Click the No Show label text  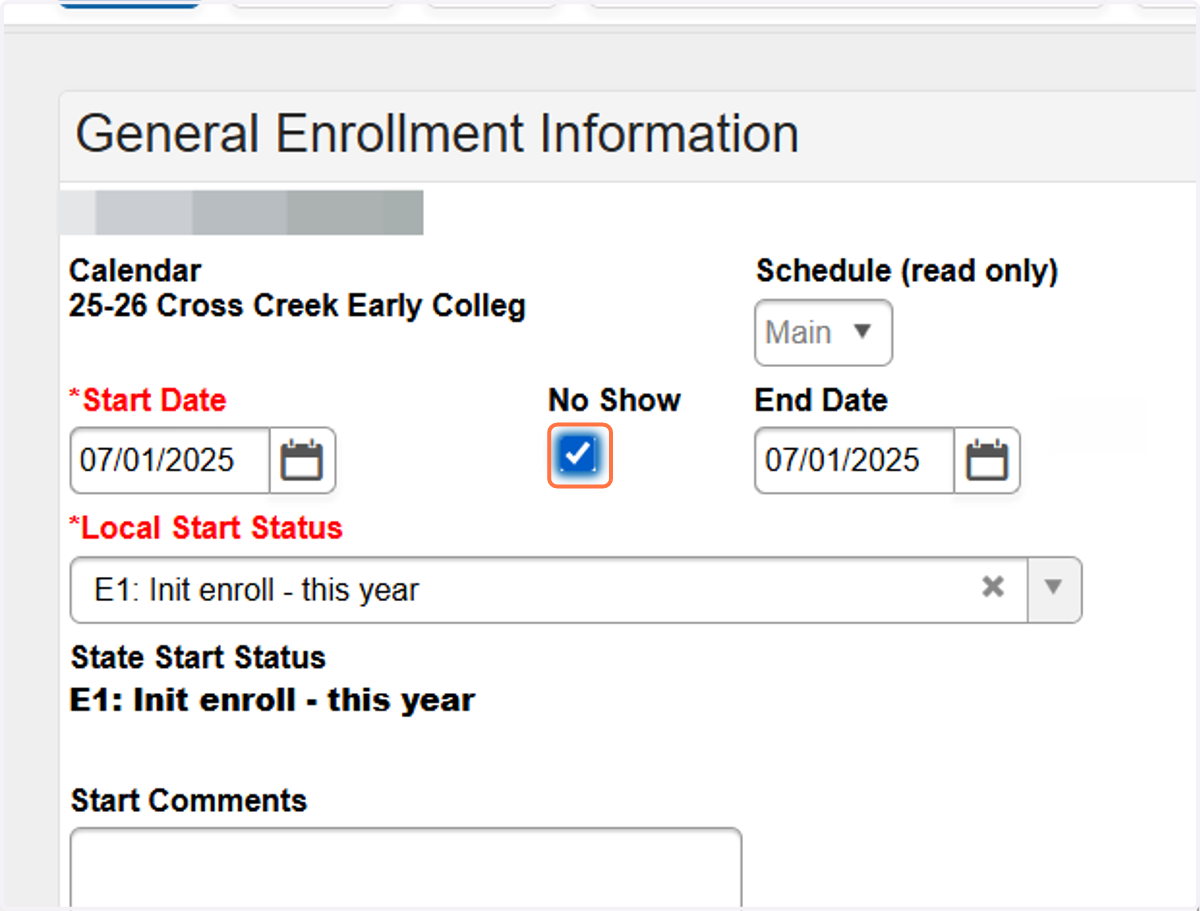[x=614, y=400]
